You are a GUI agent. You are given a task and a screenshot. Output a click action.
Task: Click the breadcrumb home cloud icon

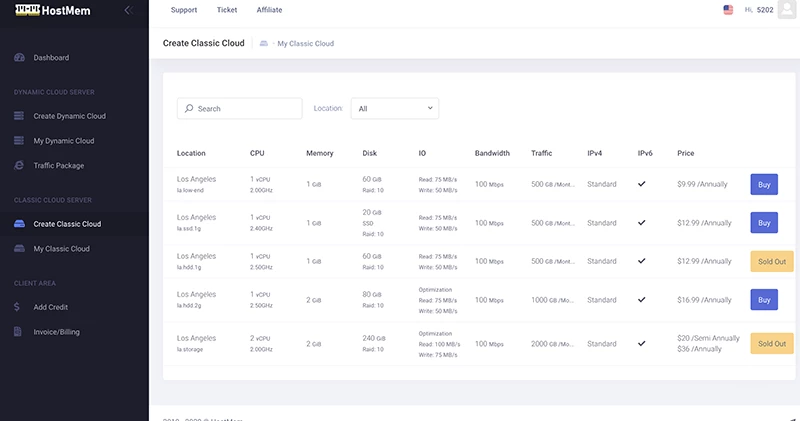pos(263,44)
